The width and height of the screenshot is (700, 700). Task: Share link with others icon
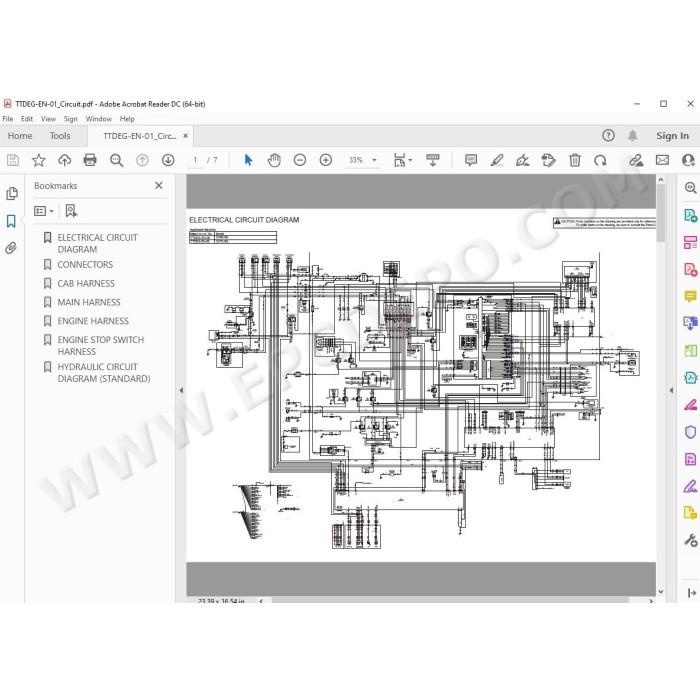[x=636, y=160]
